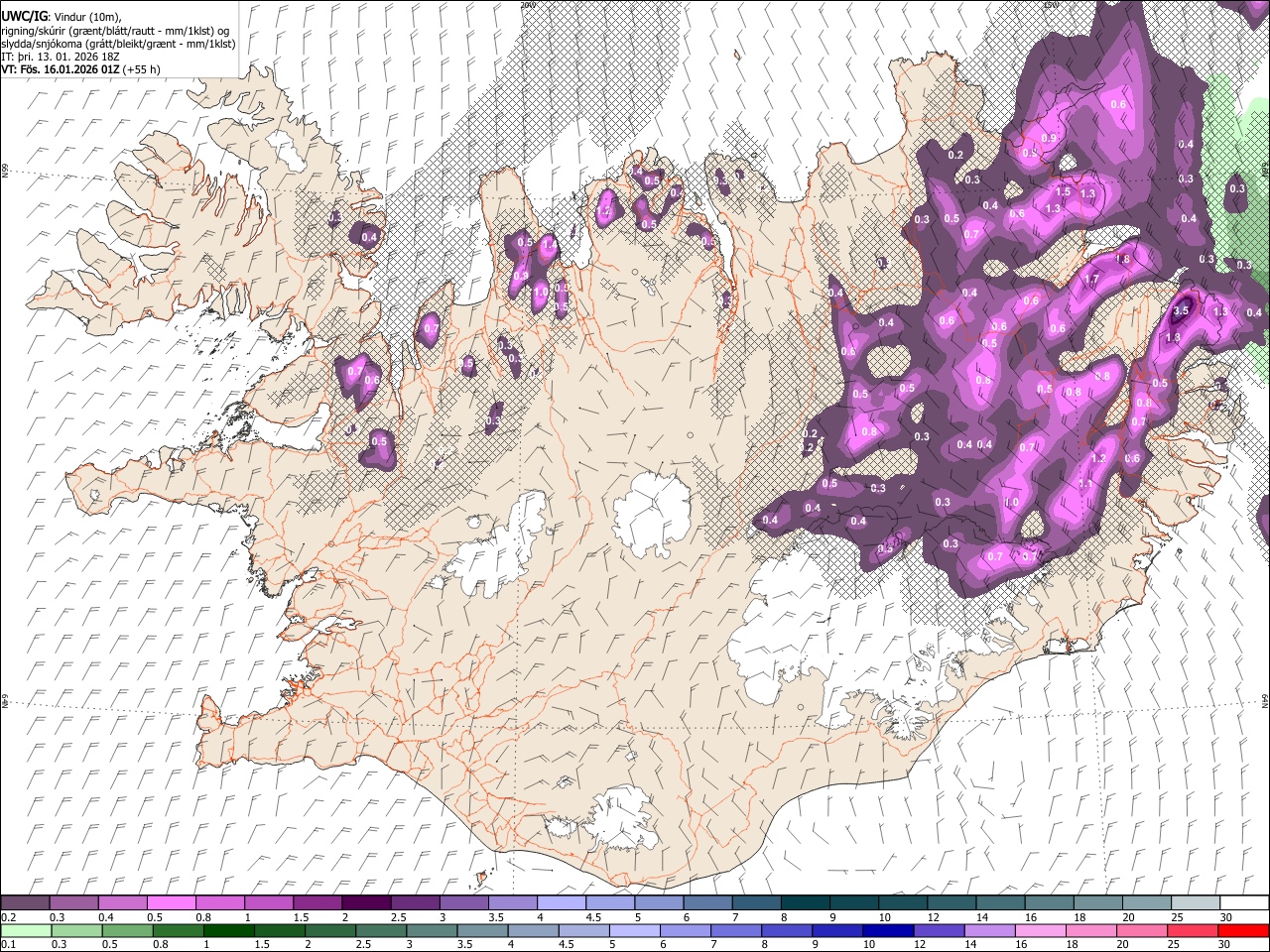Click upper legend magenta swatch between 0.5 and 0.8

pyautogui.click(x=171, y=903)
